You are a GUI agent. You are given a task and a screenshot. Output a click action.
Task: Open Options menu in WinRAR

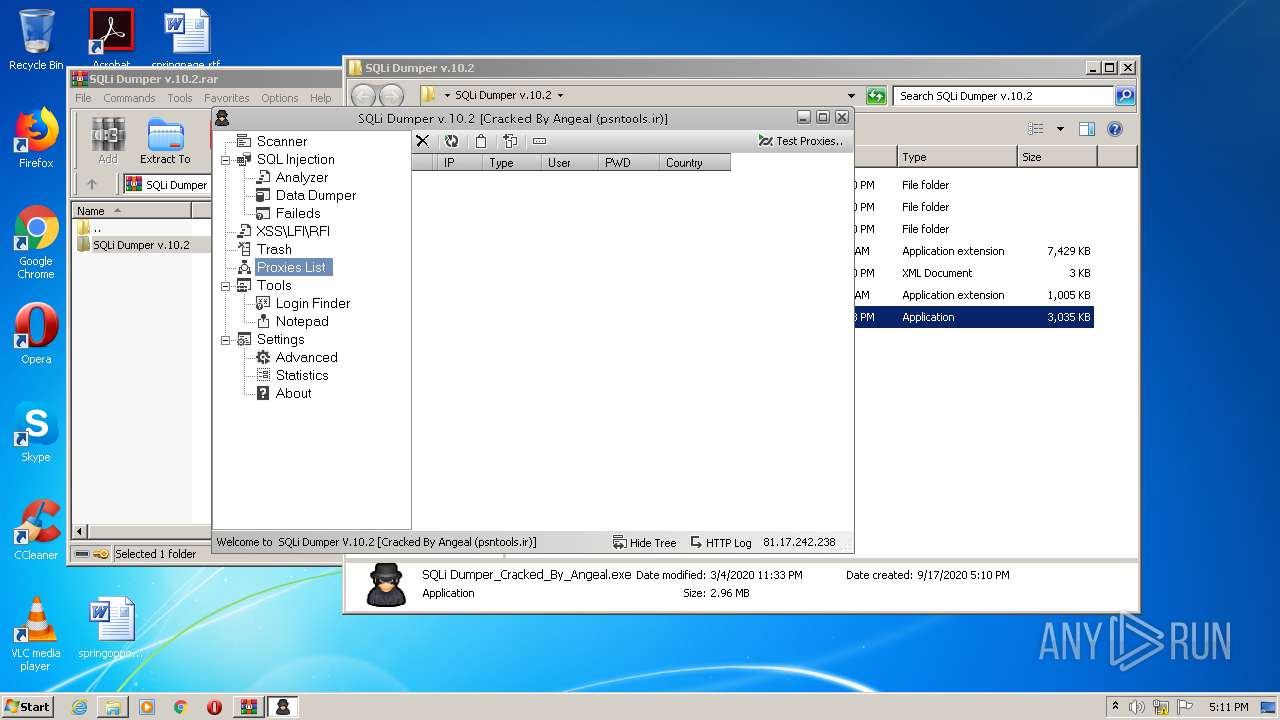(280, 98)
